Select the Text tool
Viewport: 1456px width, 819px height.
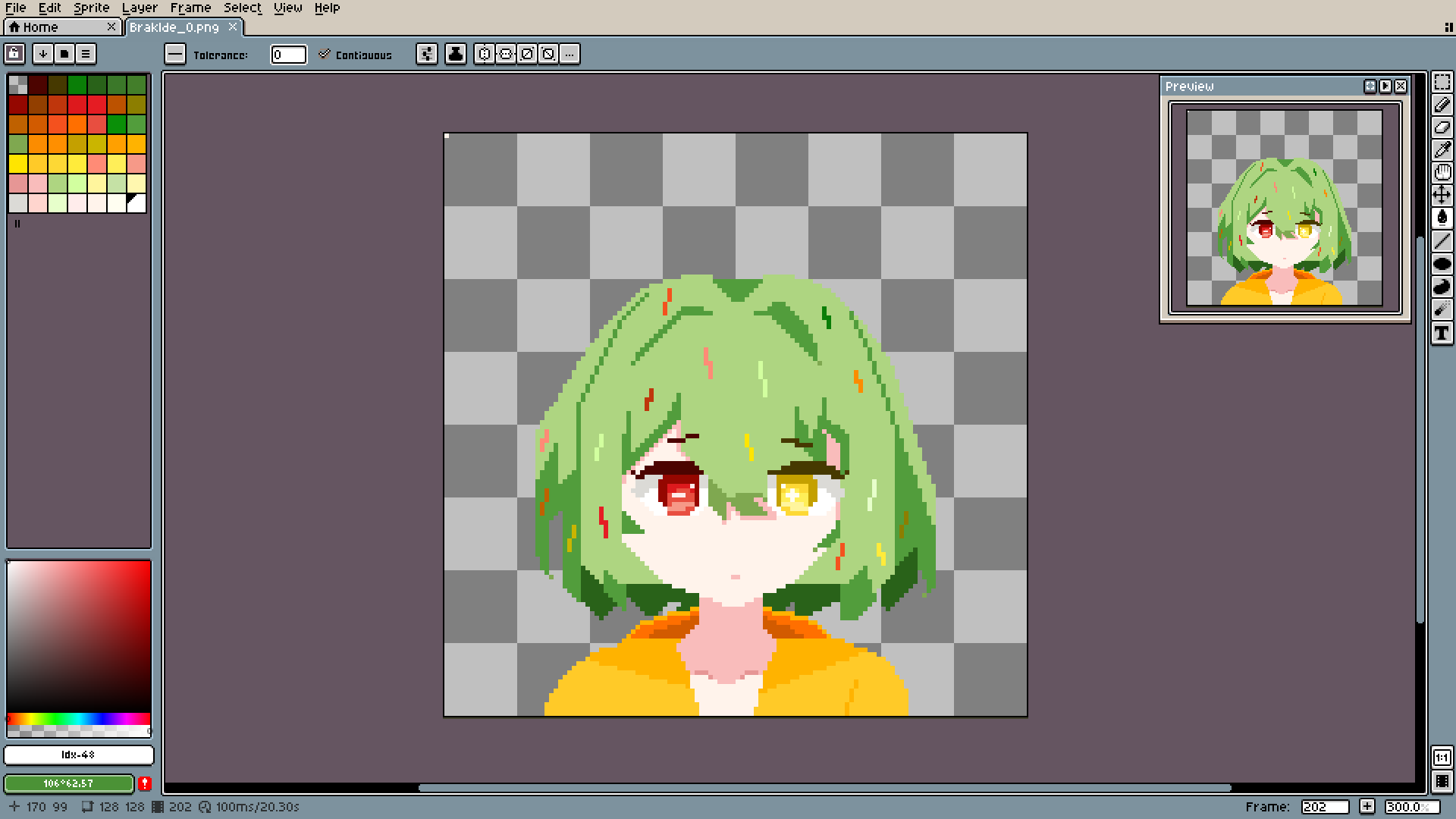tap(1442, 333)
